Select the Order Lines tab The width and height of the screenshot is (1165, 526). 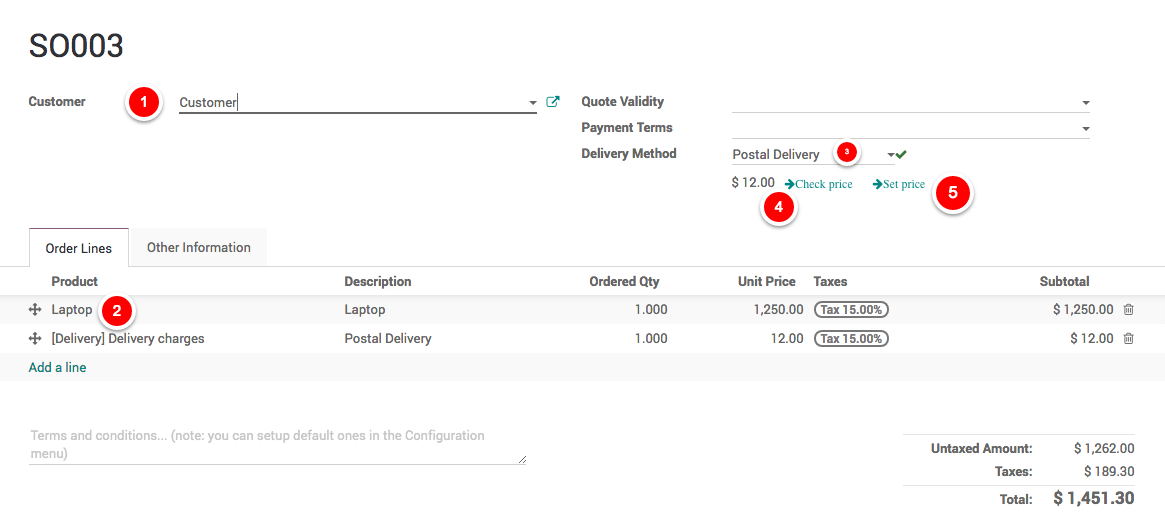pos(79,248)
